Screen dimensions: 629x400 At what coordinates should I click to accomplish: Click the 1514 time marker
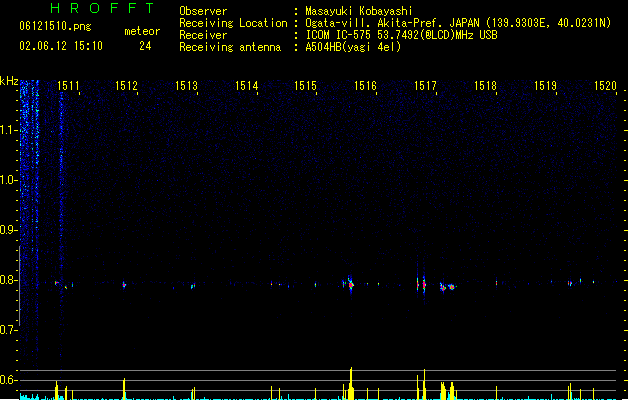point(246,86)
